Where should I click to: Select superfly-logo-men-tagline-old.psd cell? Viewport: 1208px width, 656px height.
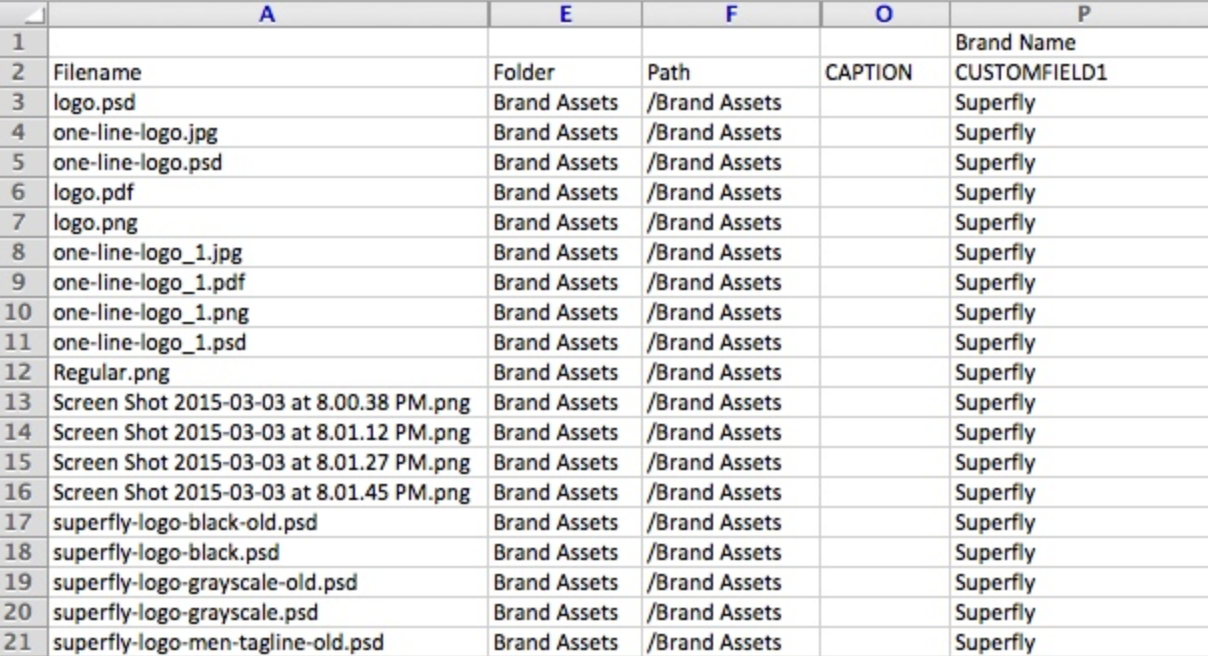[x=268, y=642]
